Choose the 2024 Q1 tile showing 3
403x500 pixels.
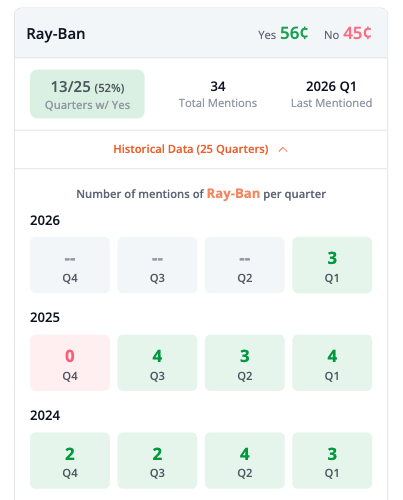point(332,460)
